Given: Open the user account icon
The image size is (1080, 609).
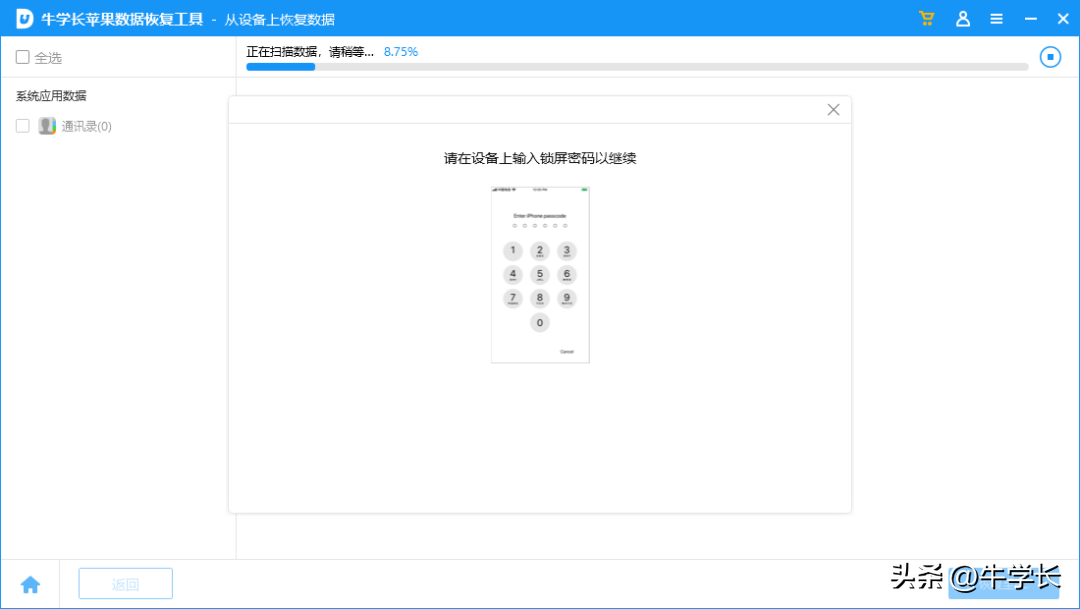Looking at the screenshot, I should [x=962, y=18].
